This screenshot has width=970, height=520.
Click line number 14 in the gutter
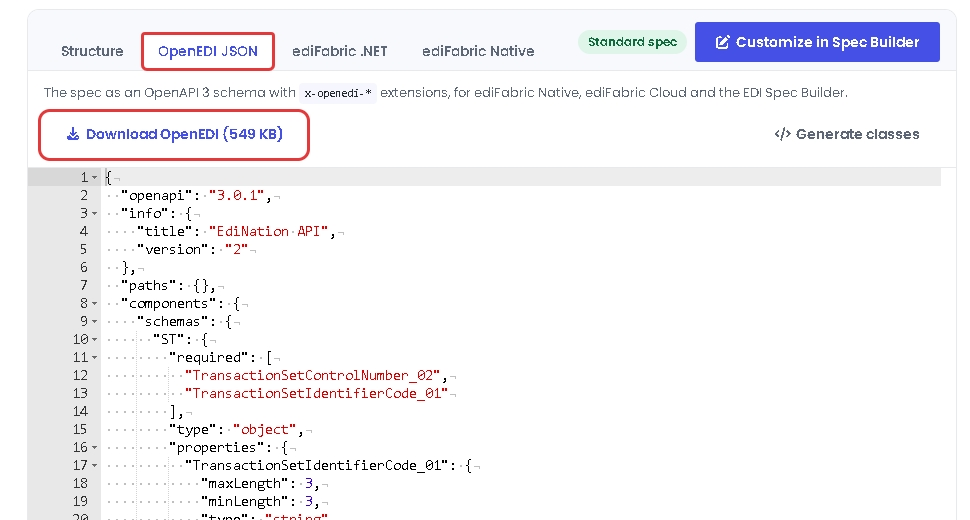80,411
